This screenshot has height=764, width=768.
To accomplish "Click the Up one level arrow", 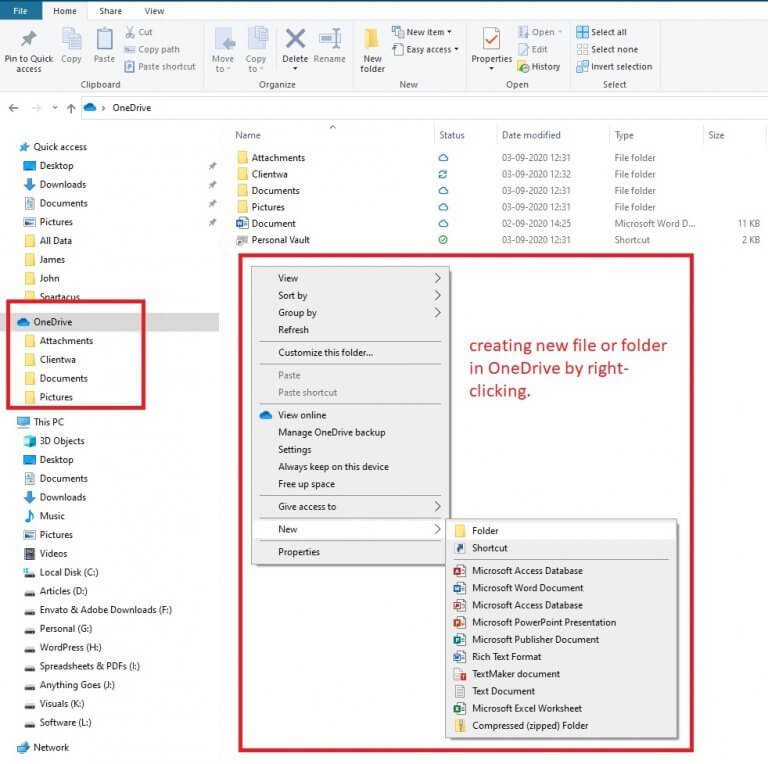I will click(71, 108).
